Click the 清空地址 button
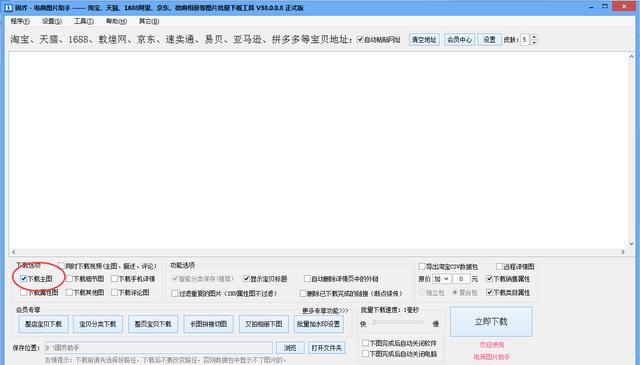The height and width of the screenshot is (365, 640). point(424,40)
